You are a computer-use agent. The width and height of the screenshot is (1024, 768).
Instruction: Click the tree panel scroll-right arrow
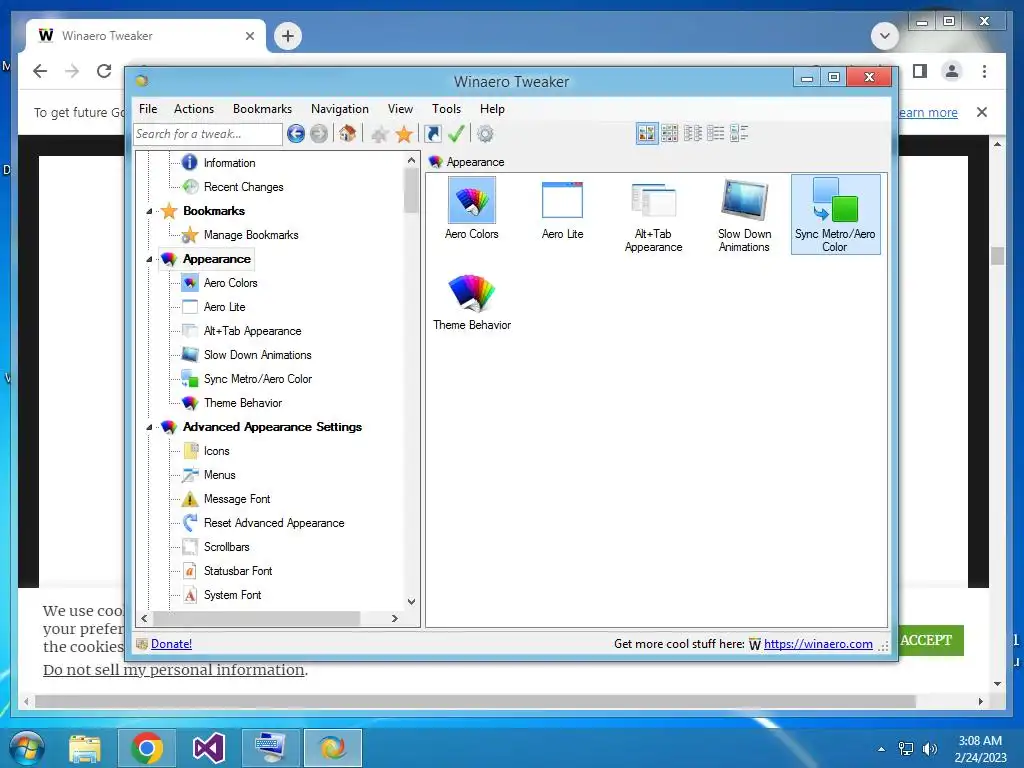394,618
